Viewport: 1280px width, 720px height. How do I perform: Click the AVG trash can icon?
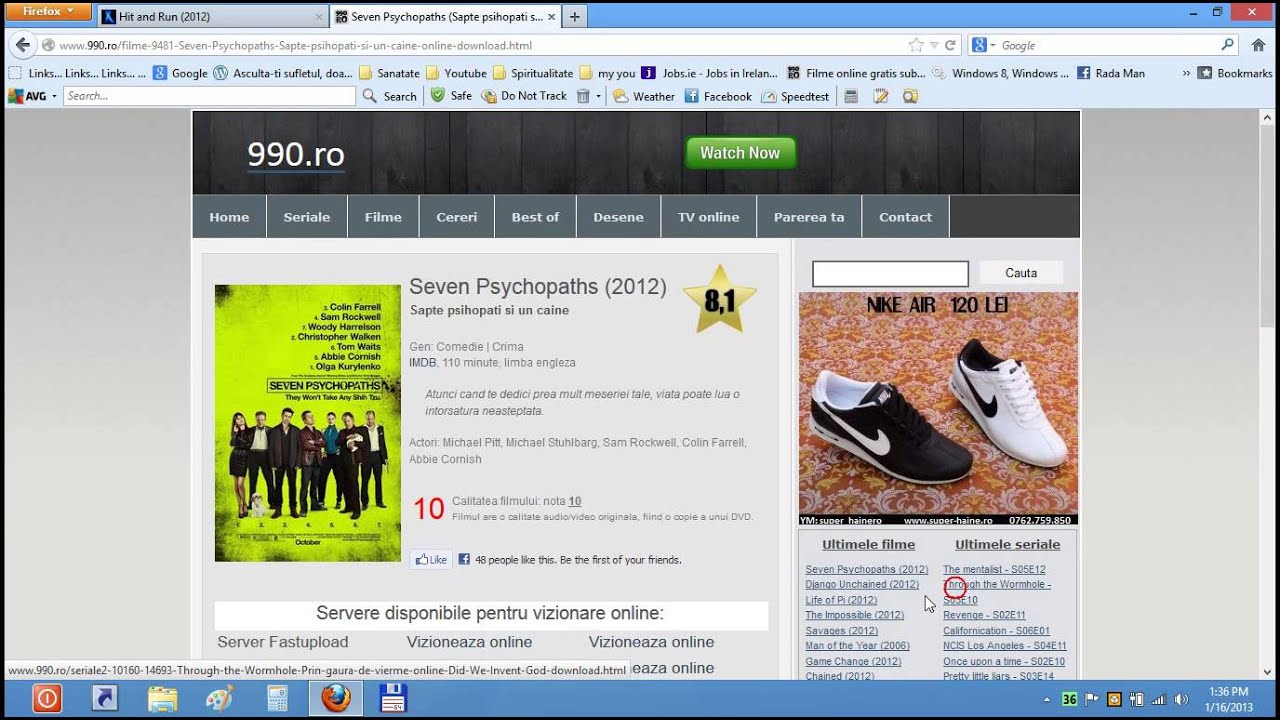(585, 96)
